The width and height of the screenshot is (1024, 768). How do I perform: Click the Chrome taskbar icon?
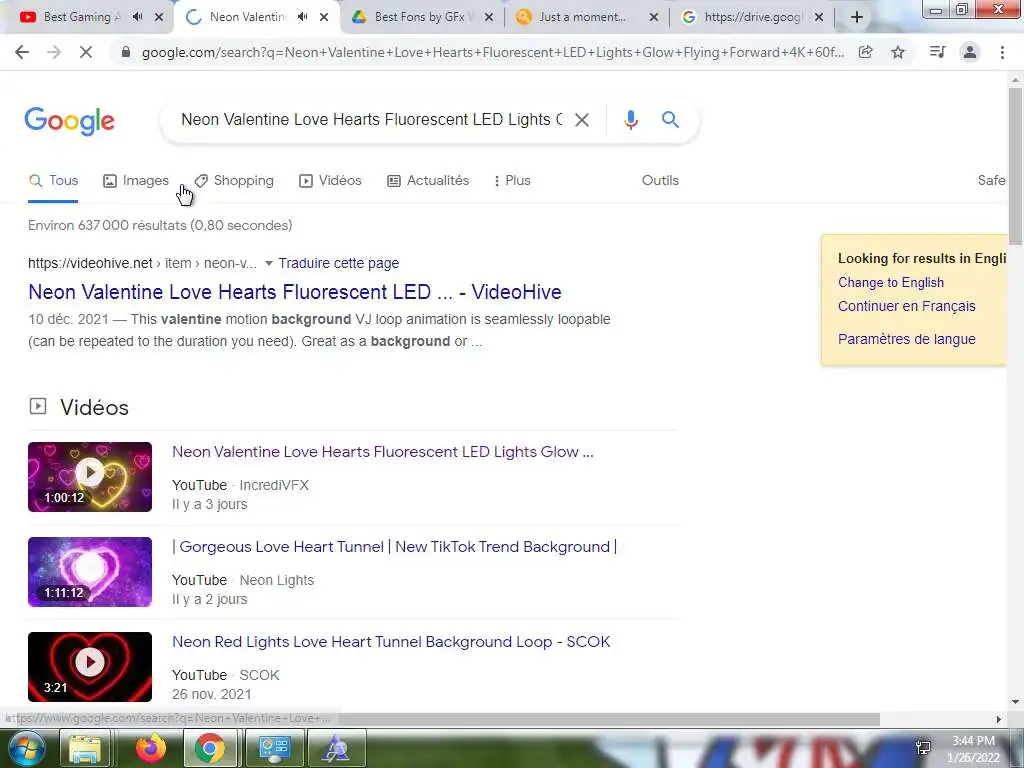pyautogui.click(x=210, y=748)
